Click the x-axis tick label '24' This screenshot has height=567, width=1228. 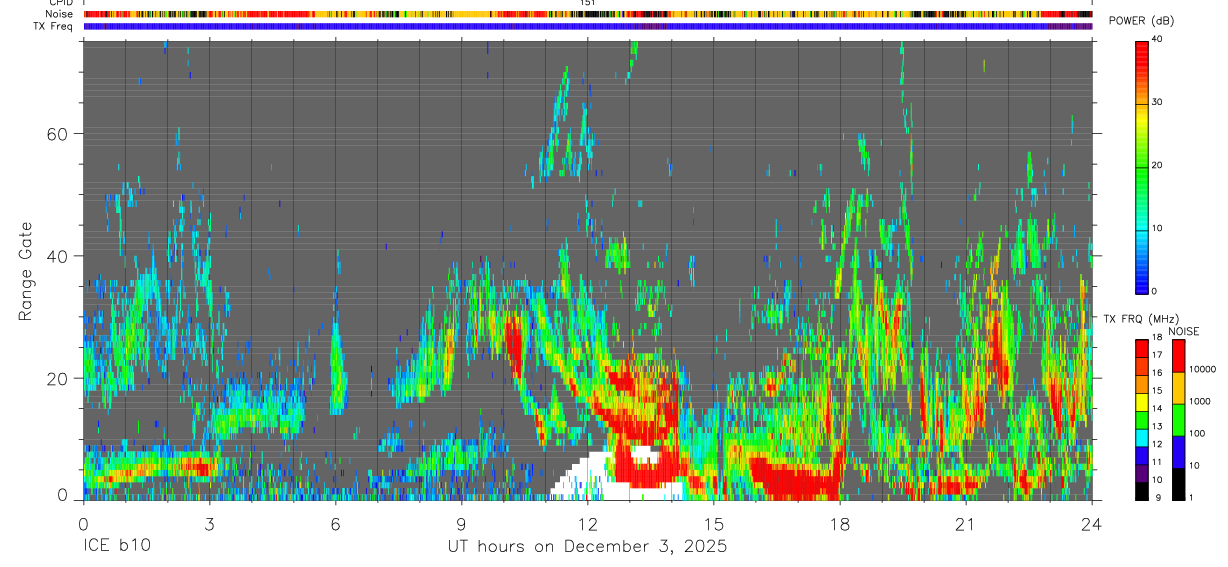[1091, 524]
